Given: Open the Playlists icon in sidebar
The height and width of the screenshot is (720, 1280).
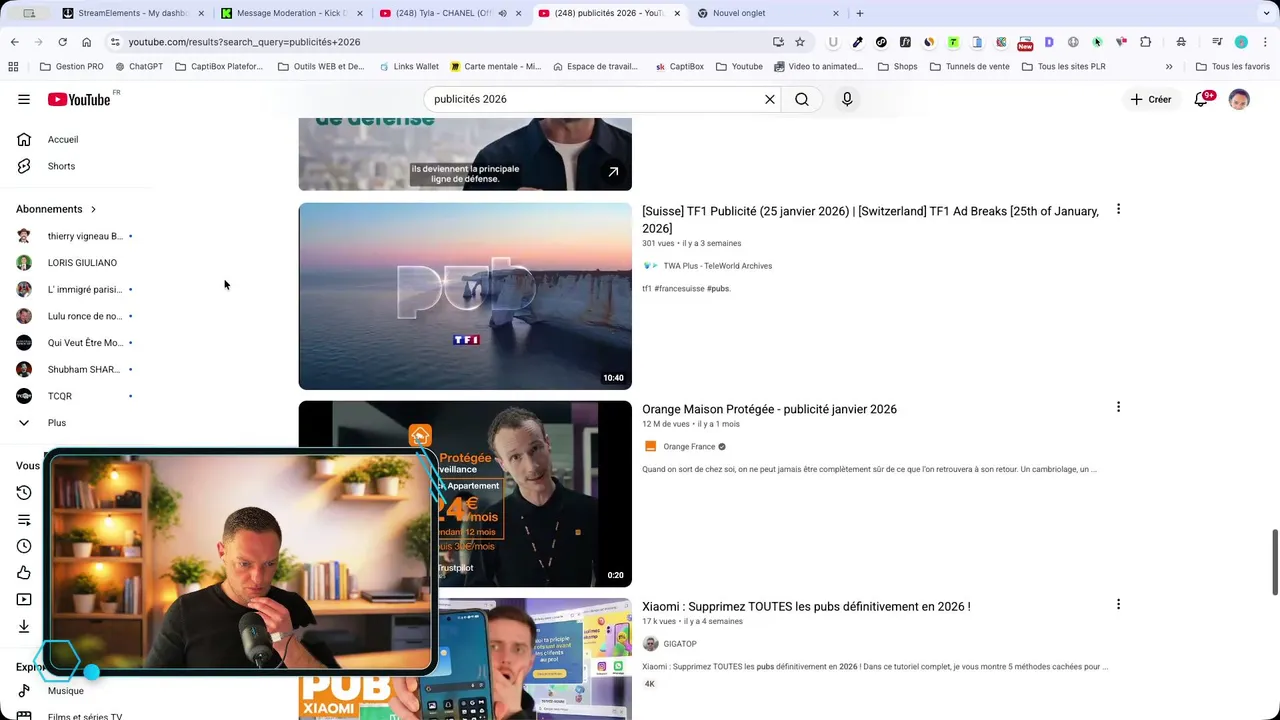Looking at the screenshot, I should pos(24,519).
